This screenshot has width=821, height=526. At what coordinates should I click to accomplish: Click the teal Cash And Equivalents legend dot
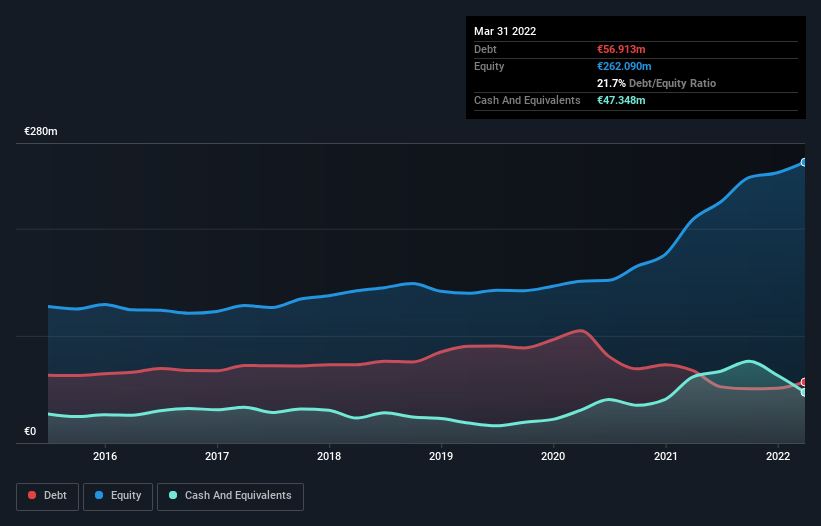click(x=173, y=495)
